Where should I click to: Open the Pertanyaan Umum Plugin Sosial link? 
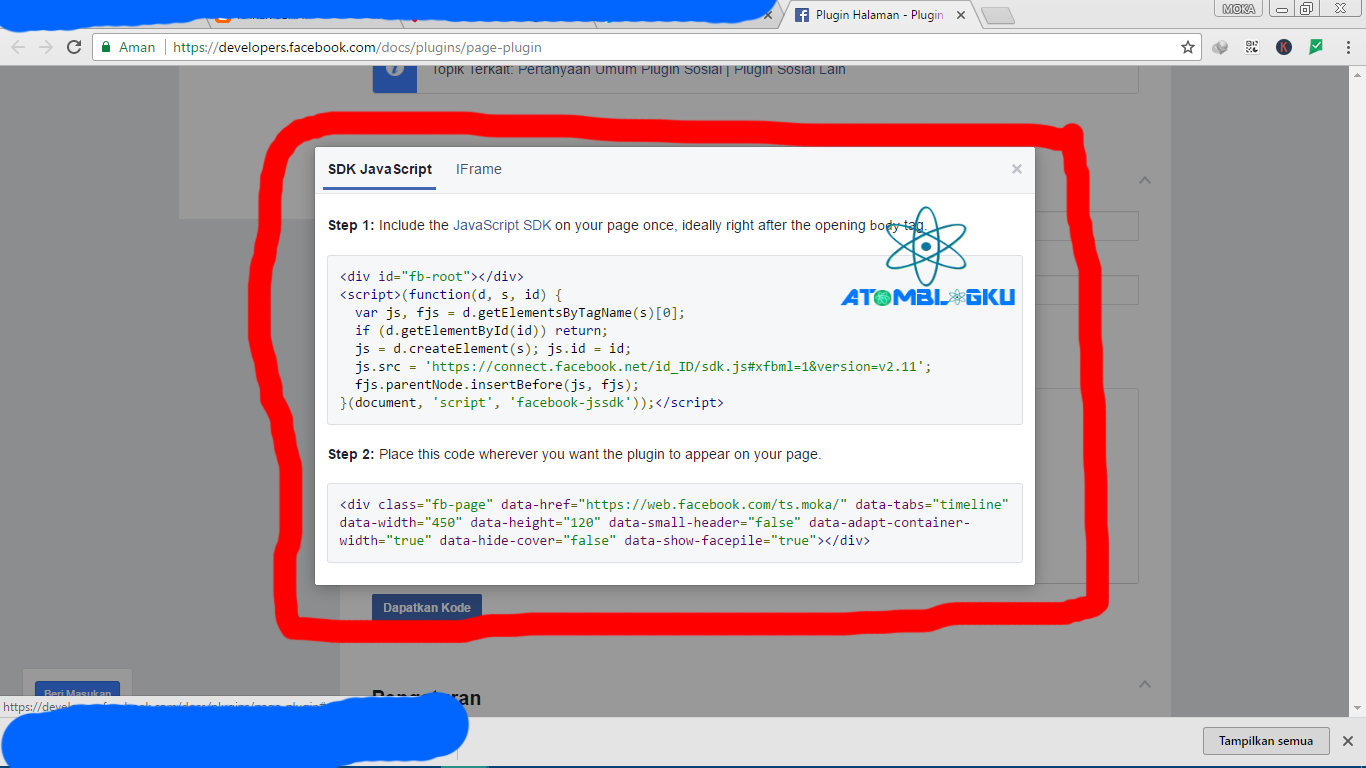(x=622, y=70)
